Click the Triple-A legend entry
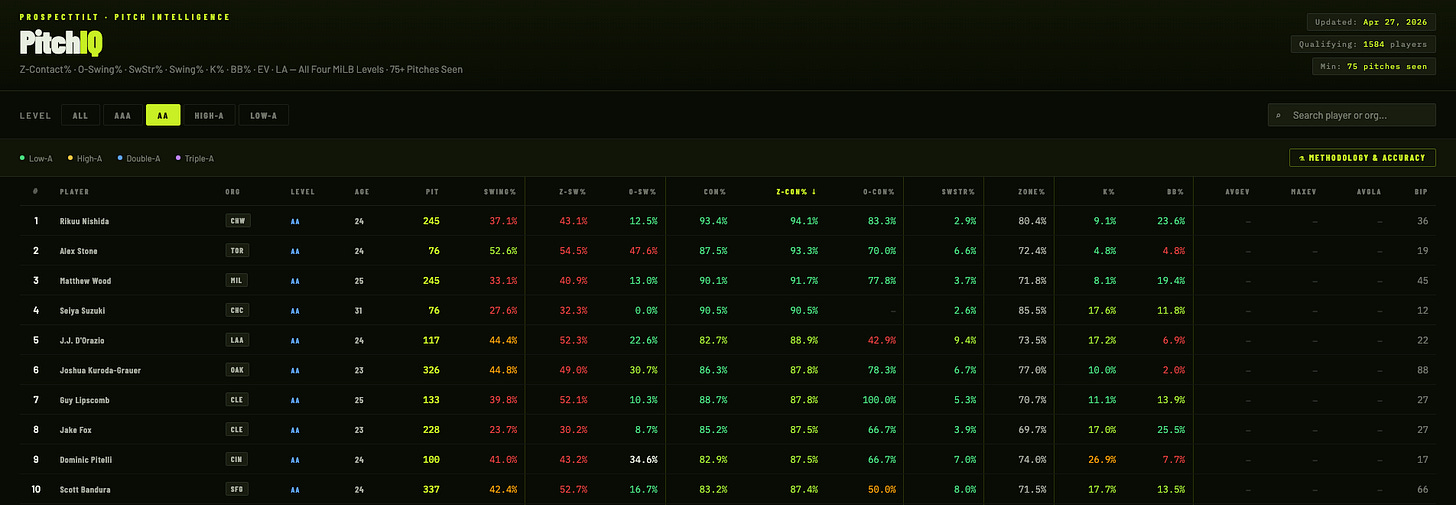The height and width of the screenshot is (505, 1456). click(195, 158)
